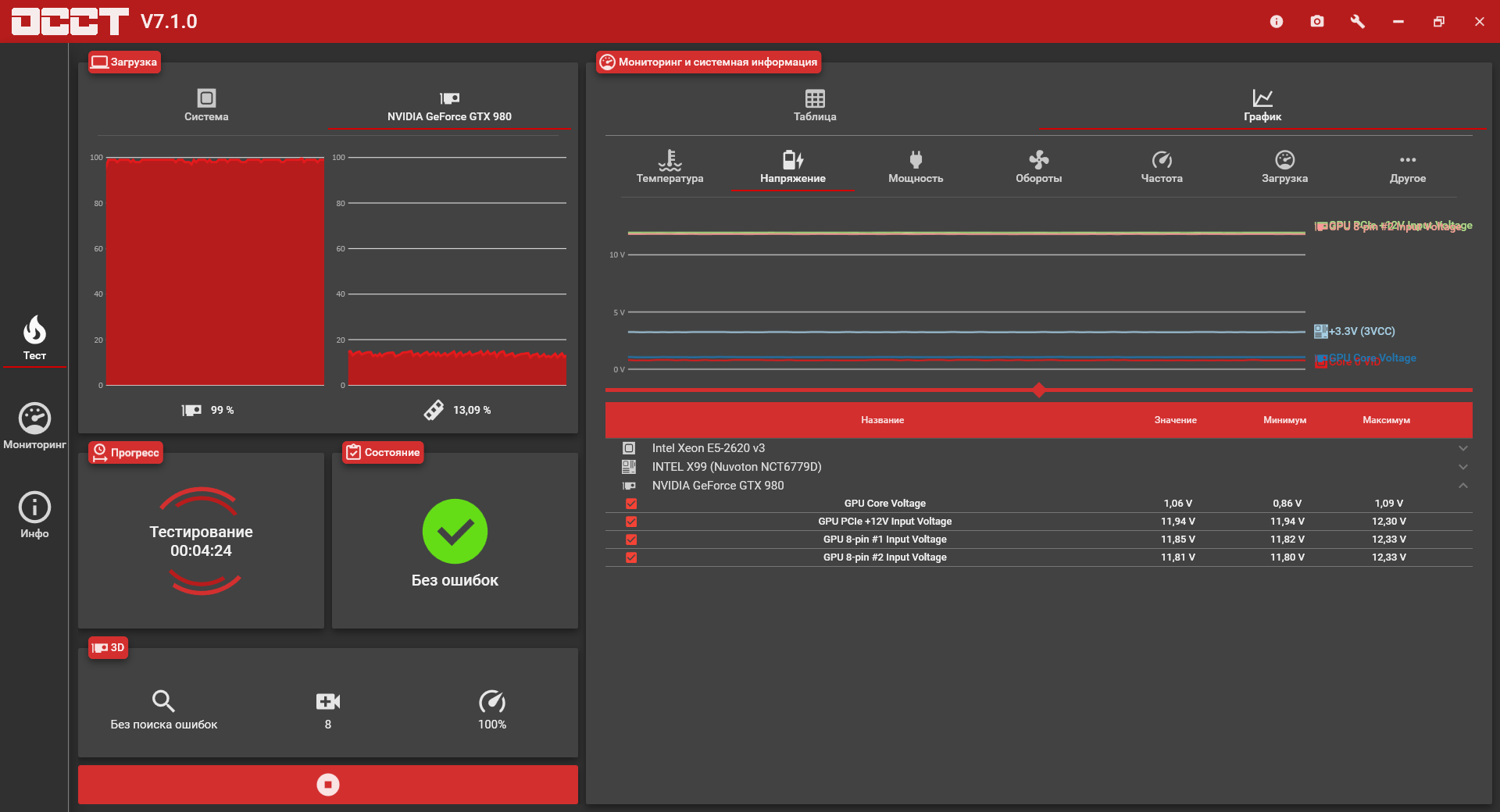Switch to the Система load tab
Image resolution: width=1500 pixels, height=812 pixels.
(x=206, y=105)
